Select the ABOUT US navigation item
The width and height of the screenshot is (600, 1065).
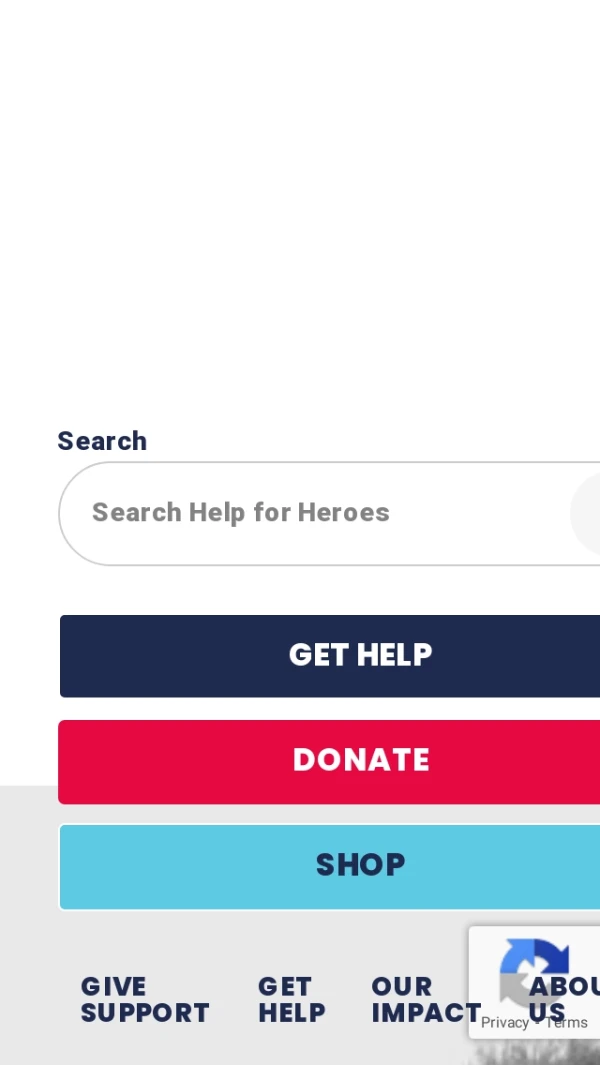[564, 999]
